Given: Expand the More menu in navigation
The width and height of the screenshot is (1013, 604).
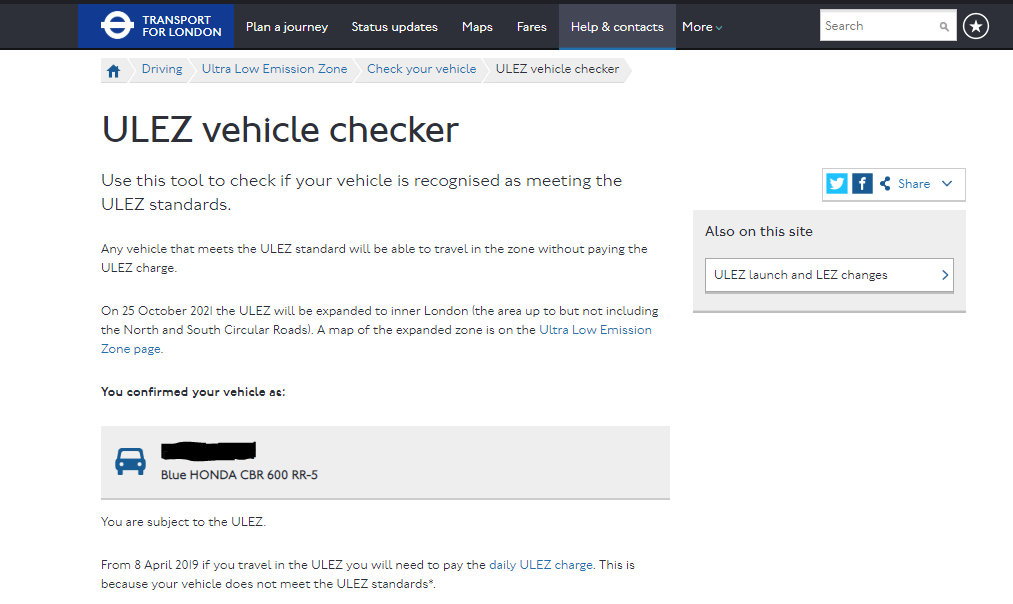Looking at the screenshot, I should click(x=702, y=27).
